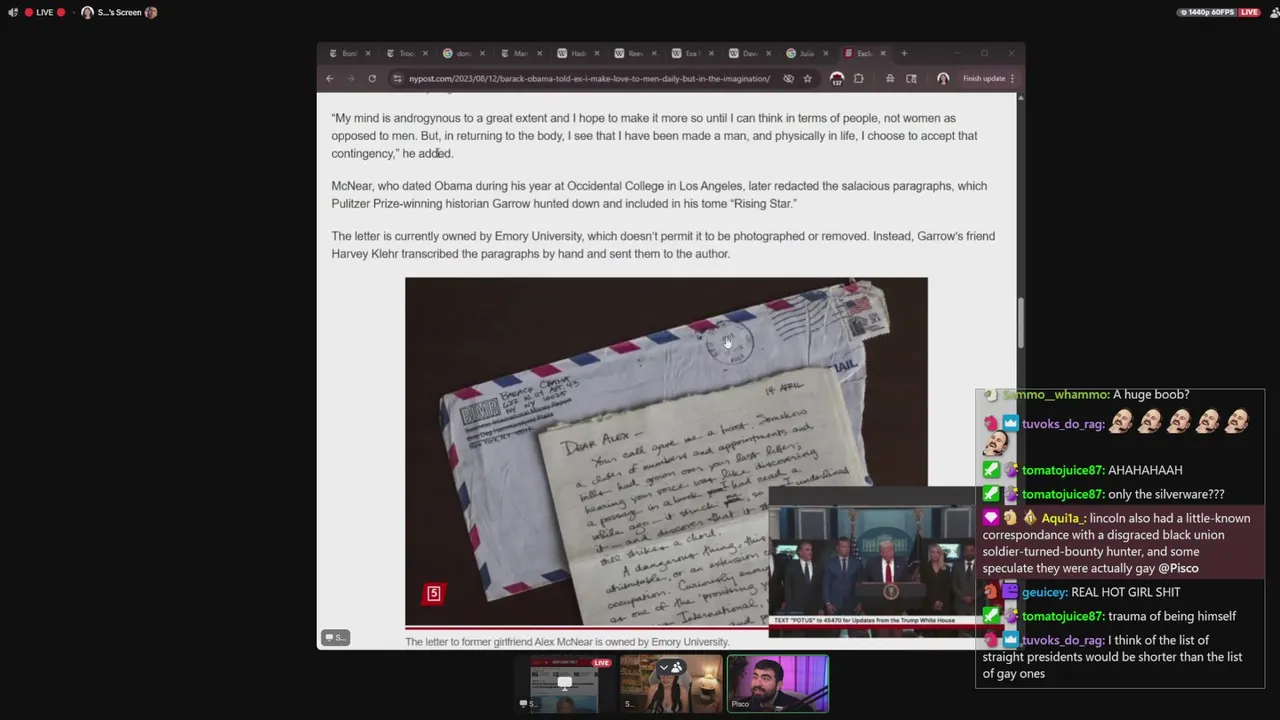Click geuicey's username in chat
This screenshot has height=720, width=1280.
(1044, 592)
